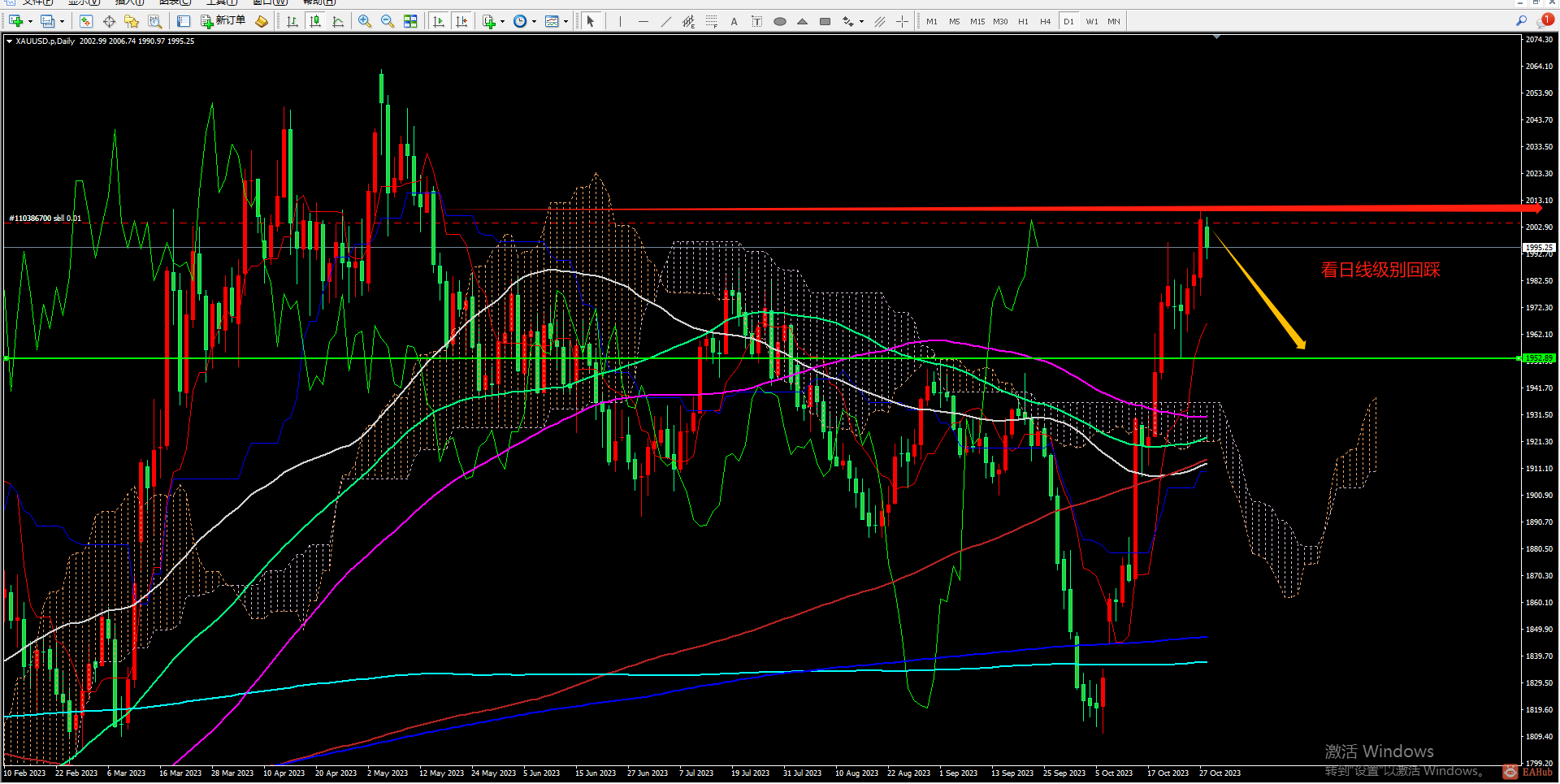Open a new chart window
Viewport: 1560px width, 784px height.
15,21
